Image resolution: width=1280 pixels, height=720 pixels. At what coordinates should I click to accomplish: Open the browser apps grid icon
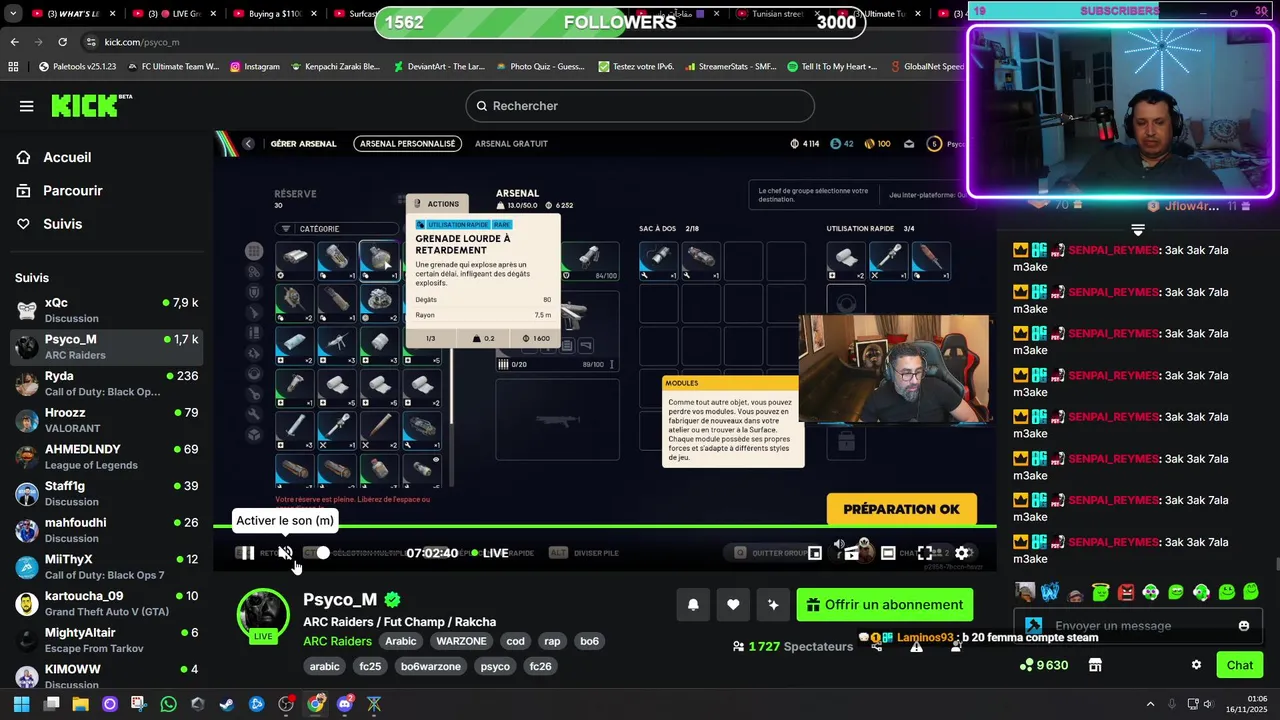(13, 67)
